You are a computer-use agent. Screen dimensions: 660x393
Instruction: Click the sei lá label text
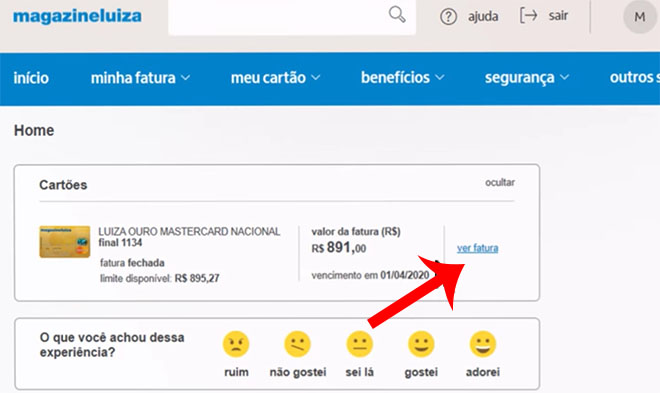(x=360, y=372)
